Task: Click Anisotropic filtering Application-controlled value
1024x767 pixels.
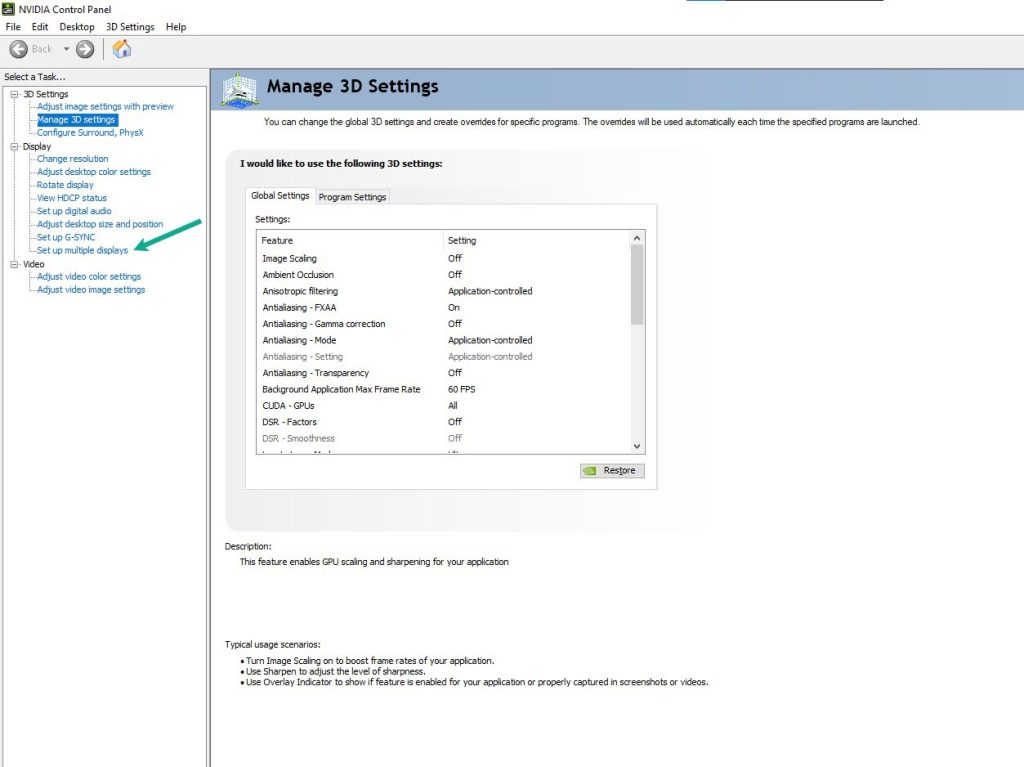Action: (490, 291)
